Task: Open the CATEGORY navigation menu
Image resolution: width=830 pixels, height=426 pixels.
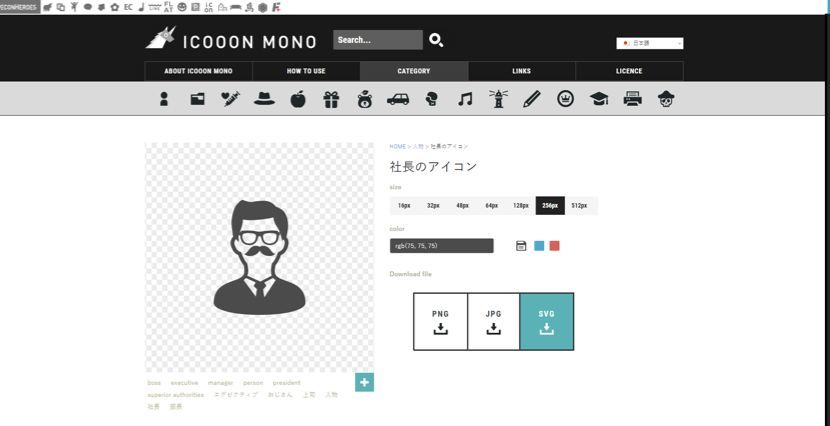Action: (x=414, y=71)
